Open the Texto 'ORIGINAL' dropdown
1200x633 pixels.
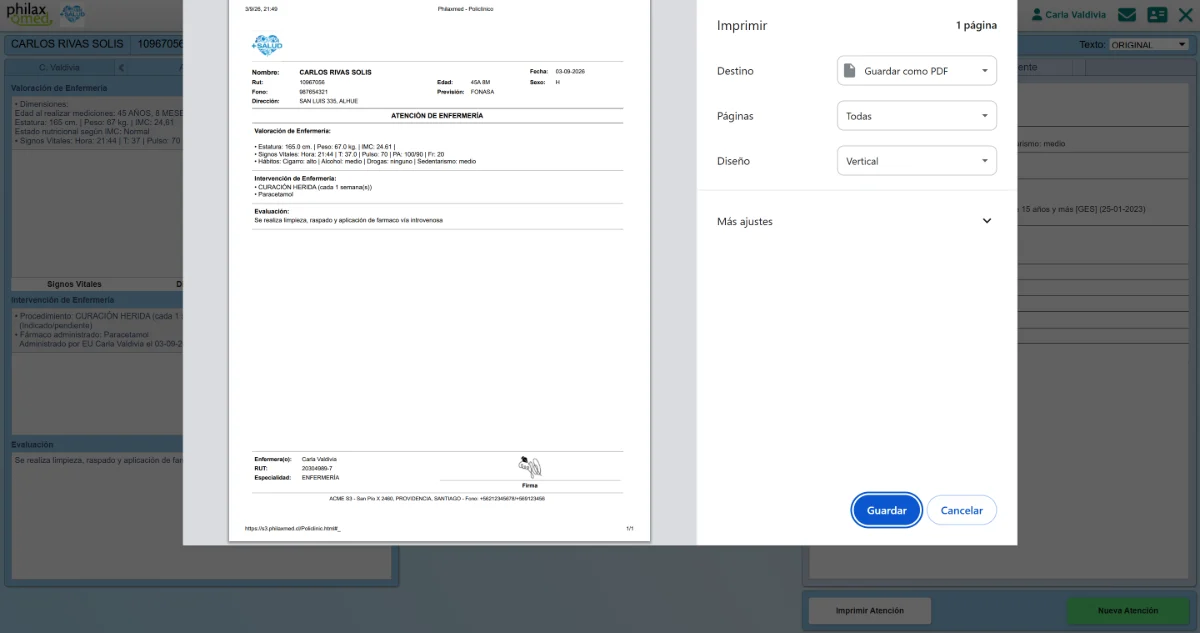pyautogui.click(x=1148, y=45)
